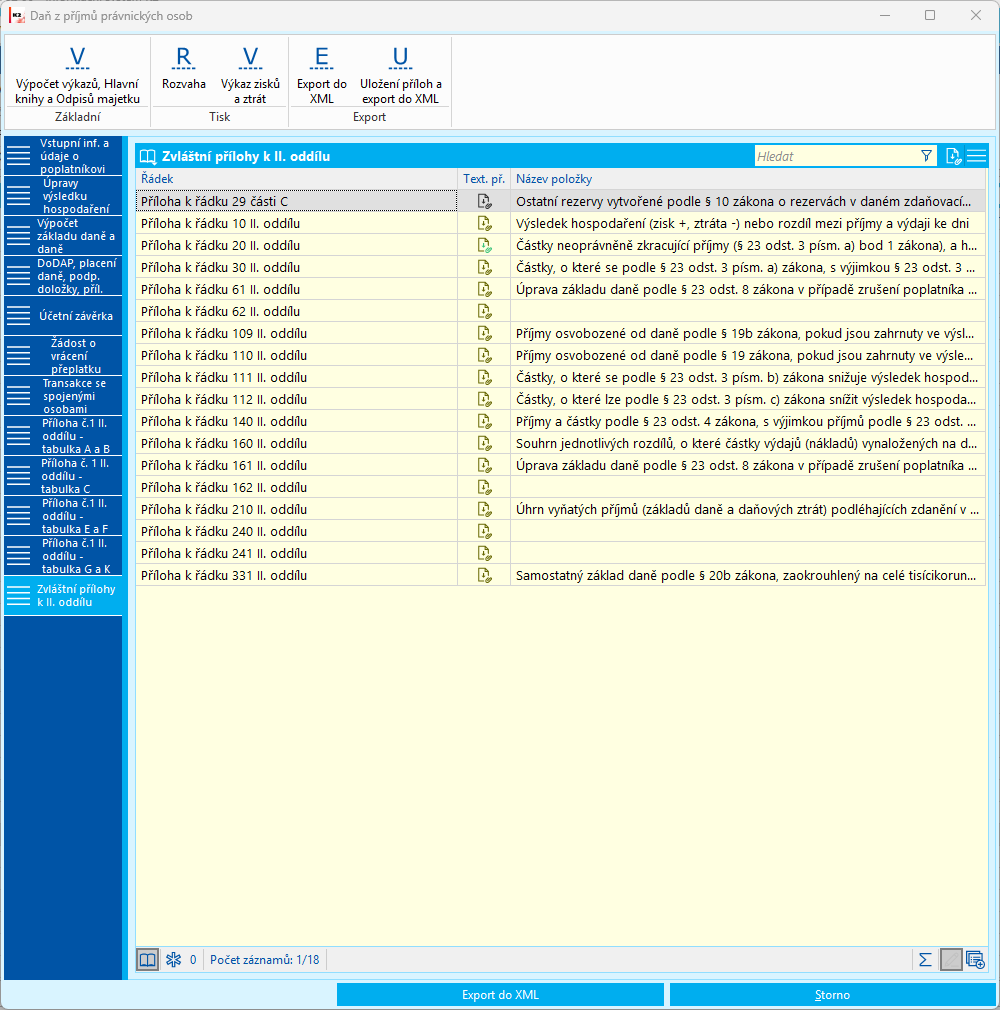This screenshot has height=1010, width=1000.
Task: Click the Storno button
Action: click(x=832, y=995)
